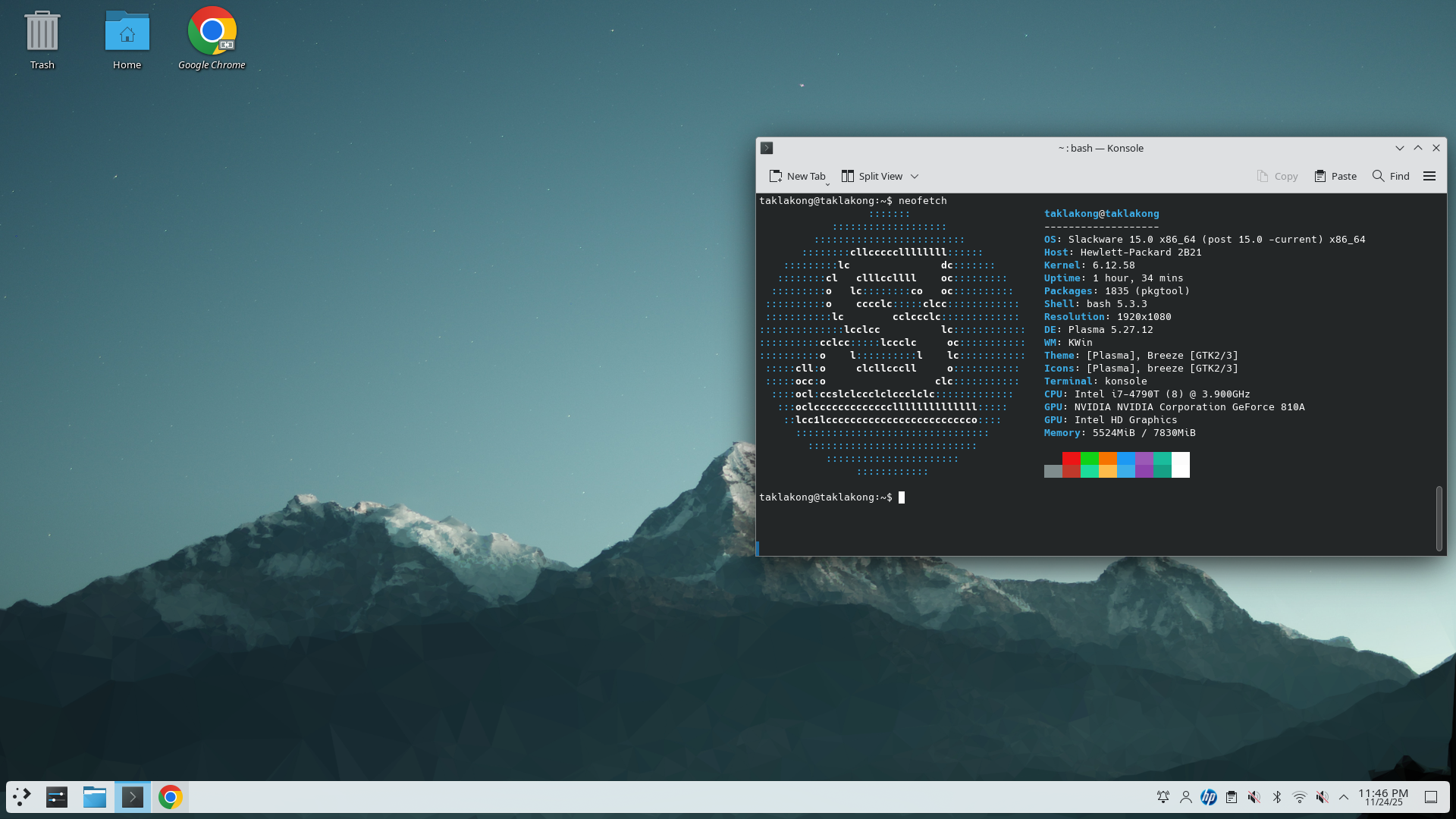Click the Copy toolbar button
This screenshot has height=819, width=1456.
1277,176
